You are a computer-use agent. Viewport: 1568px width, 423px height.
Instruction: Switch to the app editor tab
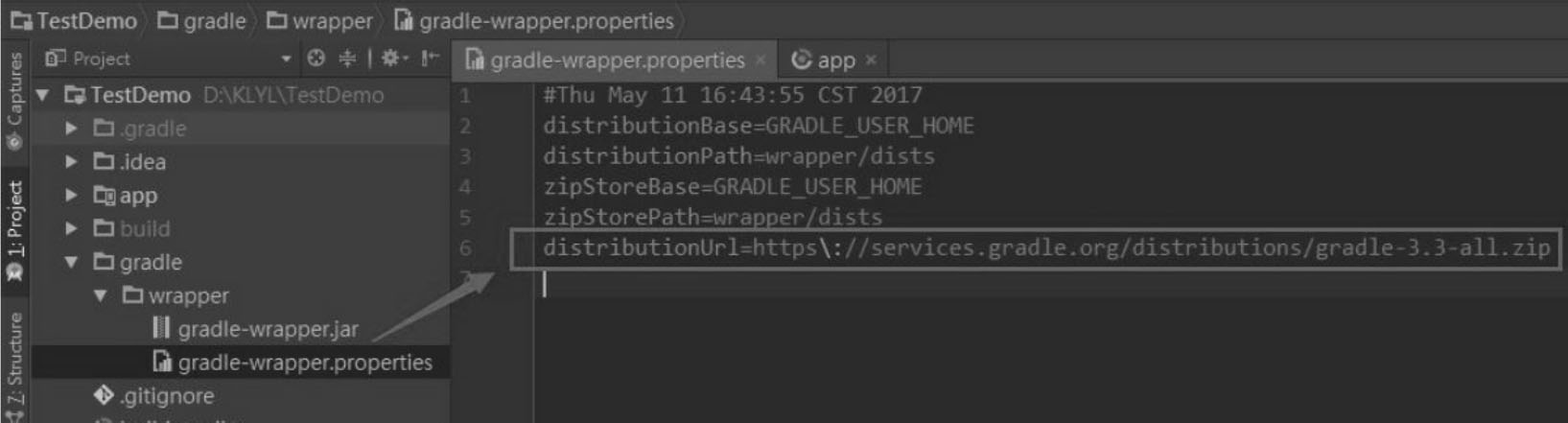point(823,60)
